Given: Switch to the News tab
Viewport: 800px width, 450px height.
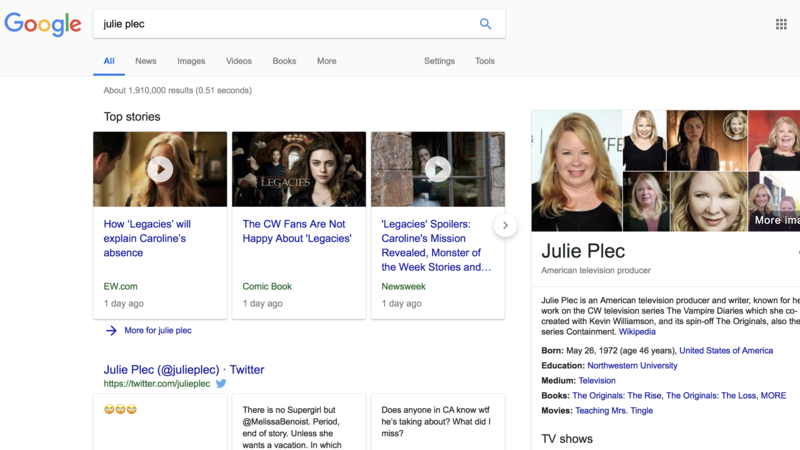Looking at the screenshot, I should click(x=146, y=61).
